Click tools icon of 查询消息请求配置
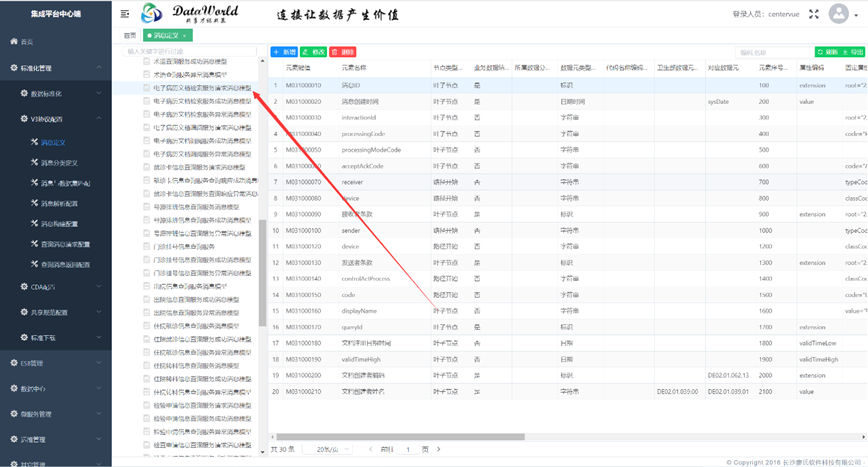The height and width of the screenshot is (467, 868). click(34, 243)
